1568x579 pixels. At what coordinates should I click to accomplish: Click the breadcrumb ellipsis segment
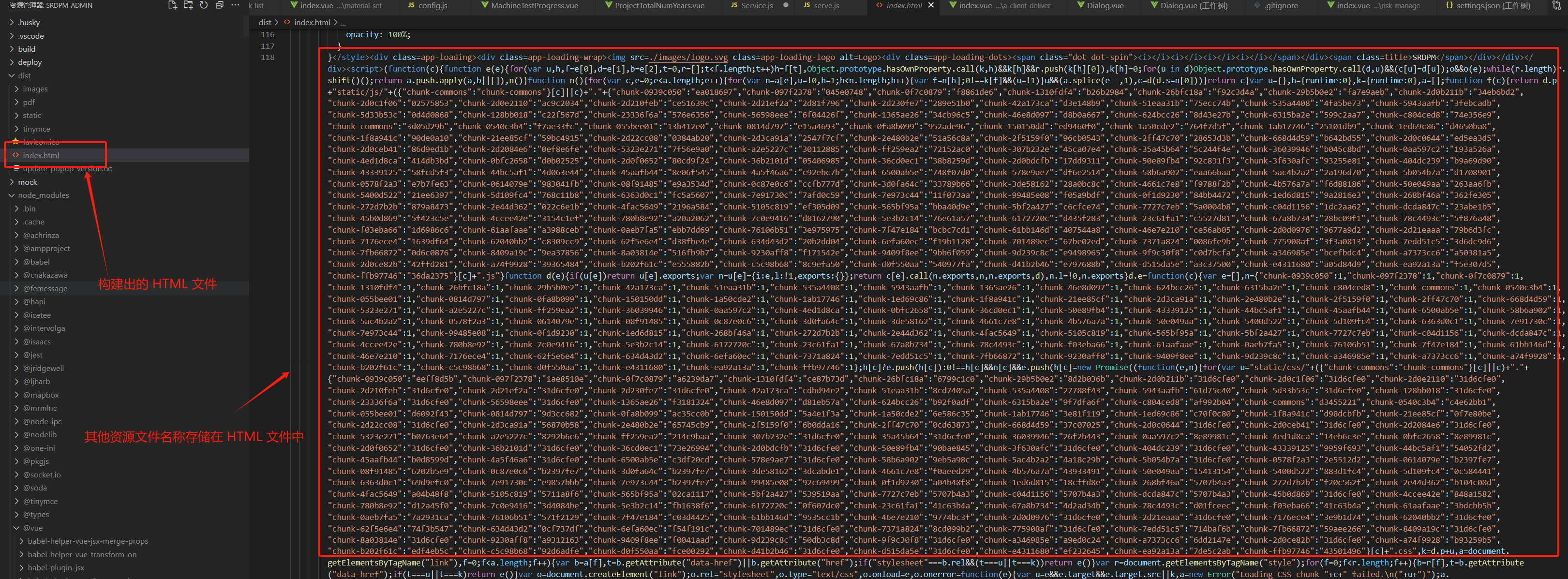click(x=343, y=23)
